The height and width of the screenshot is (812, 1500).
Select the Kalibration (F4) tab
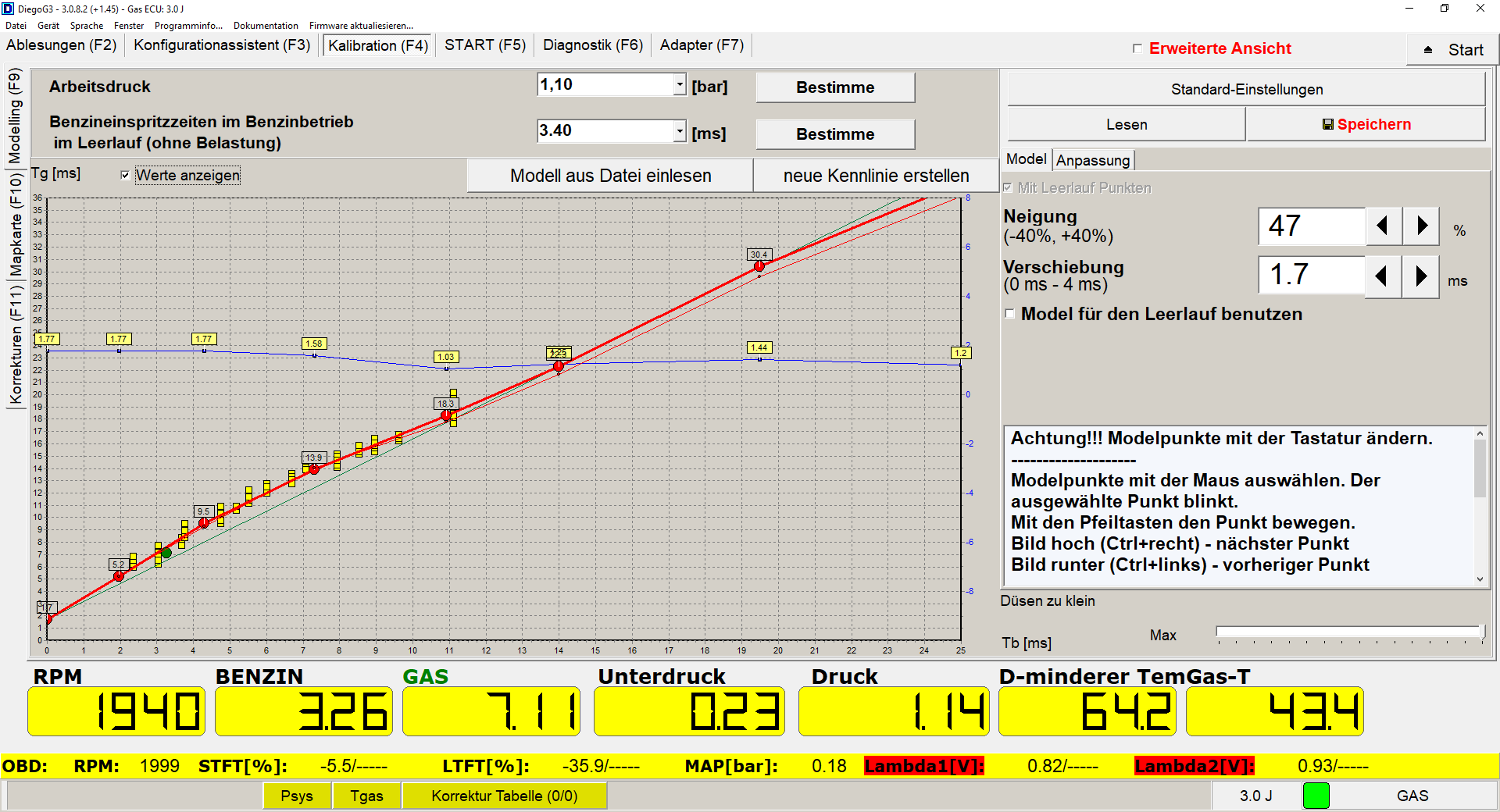[378, 45]
